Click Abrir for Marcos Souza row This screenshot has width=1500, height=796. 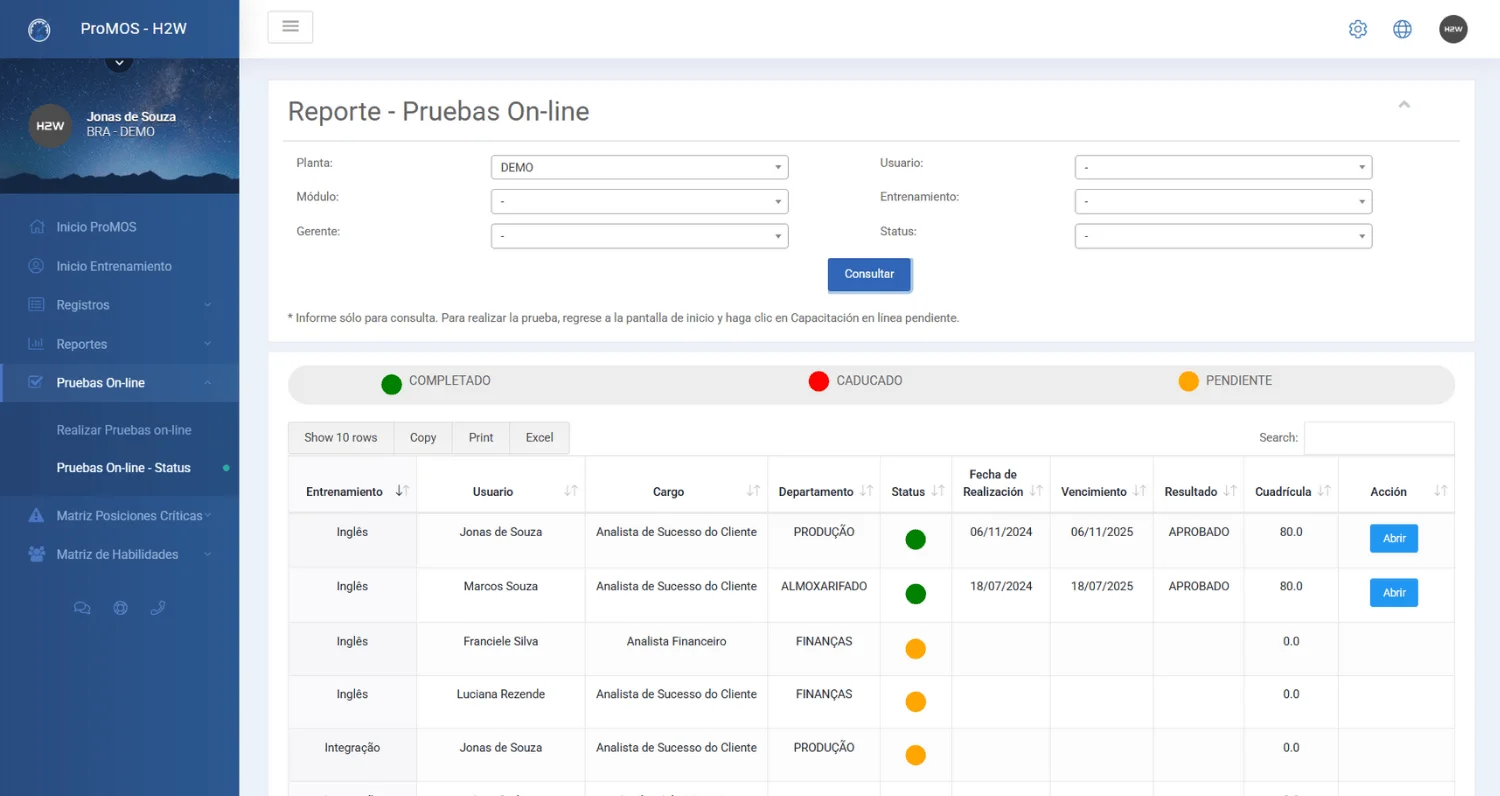[1394, 593]
